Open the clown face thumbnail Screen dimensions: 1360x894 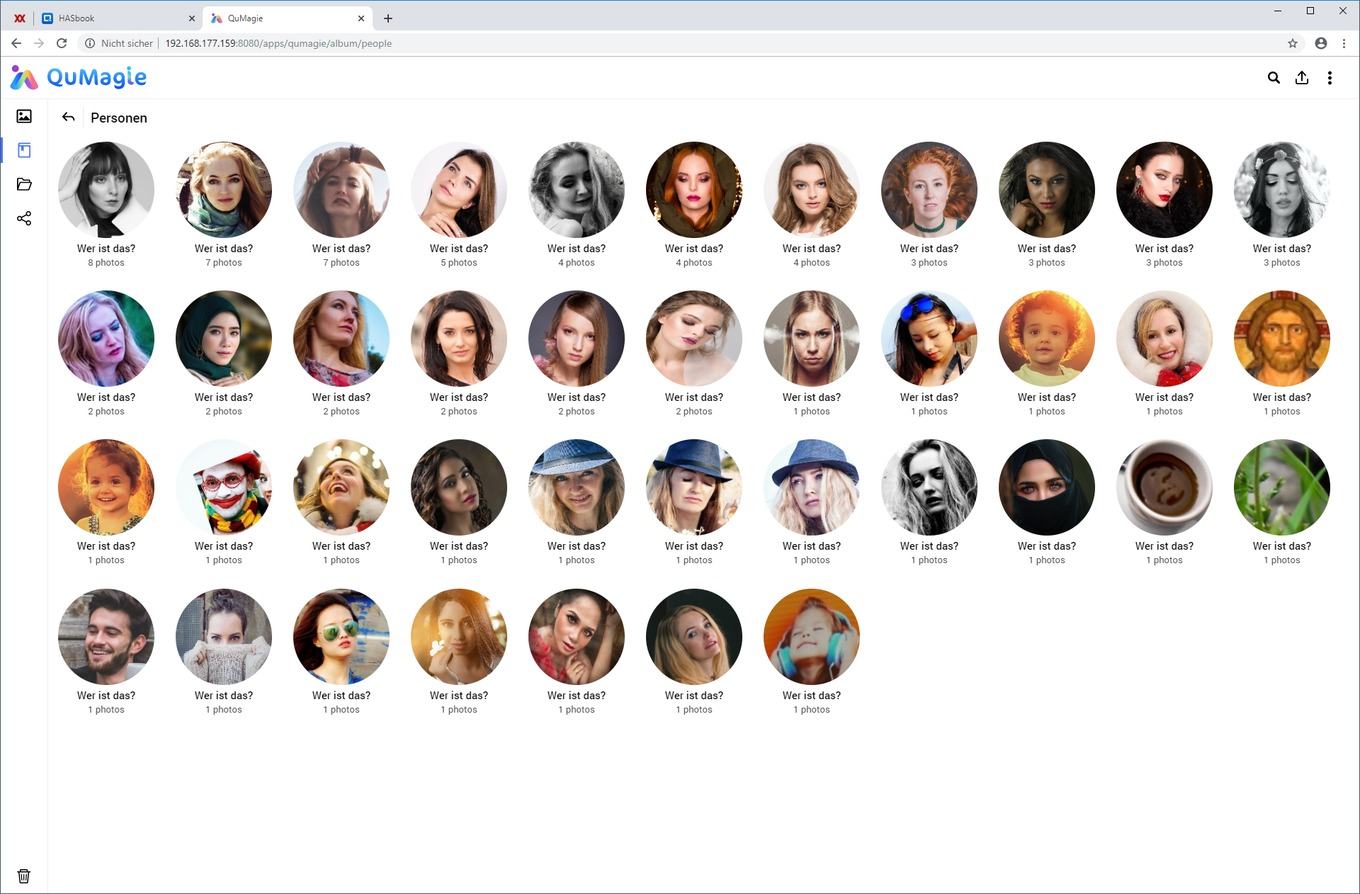(x=224, y=487)
